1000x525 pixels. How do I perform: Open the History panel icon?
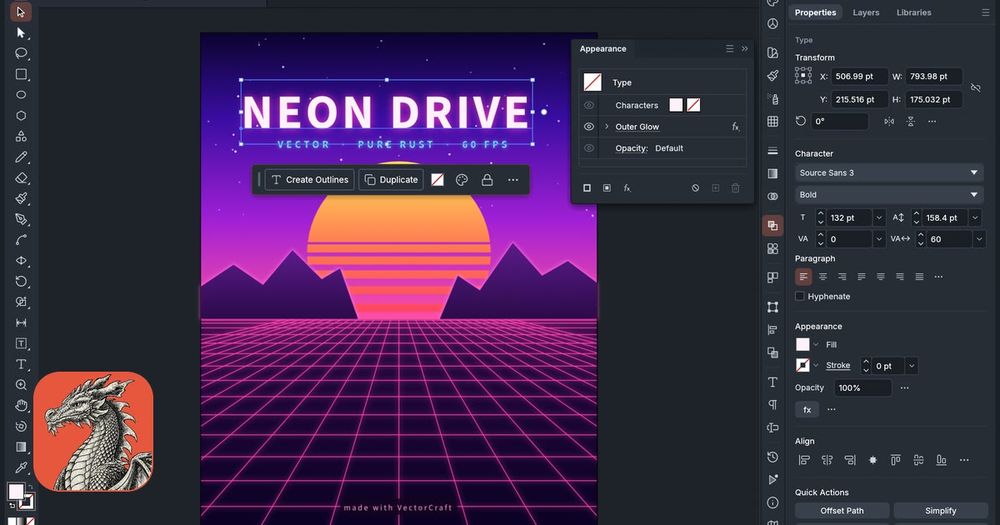coord(772,457)
